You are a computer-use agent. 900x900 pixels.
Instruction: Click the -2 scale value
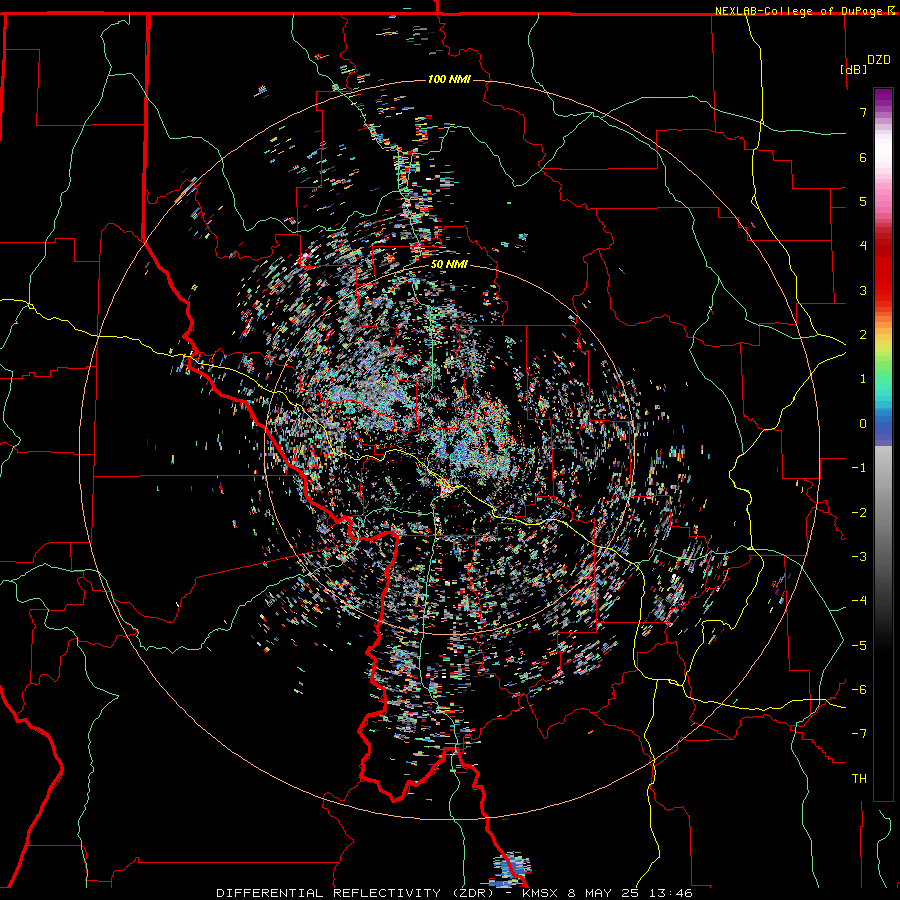[x=859, y=513]
